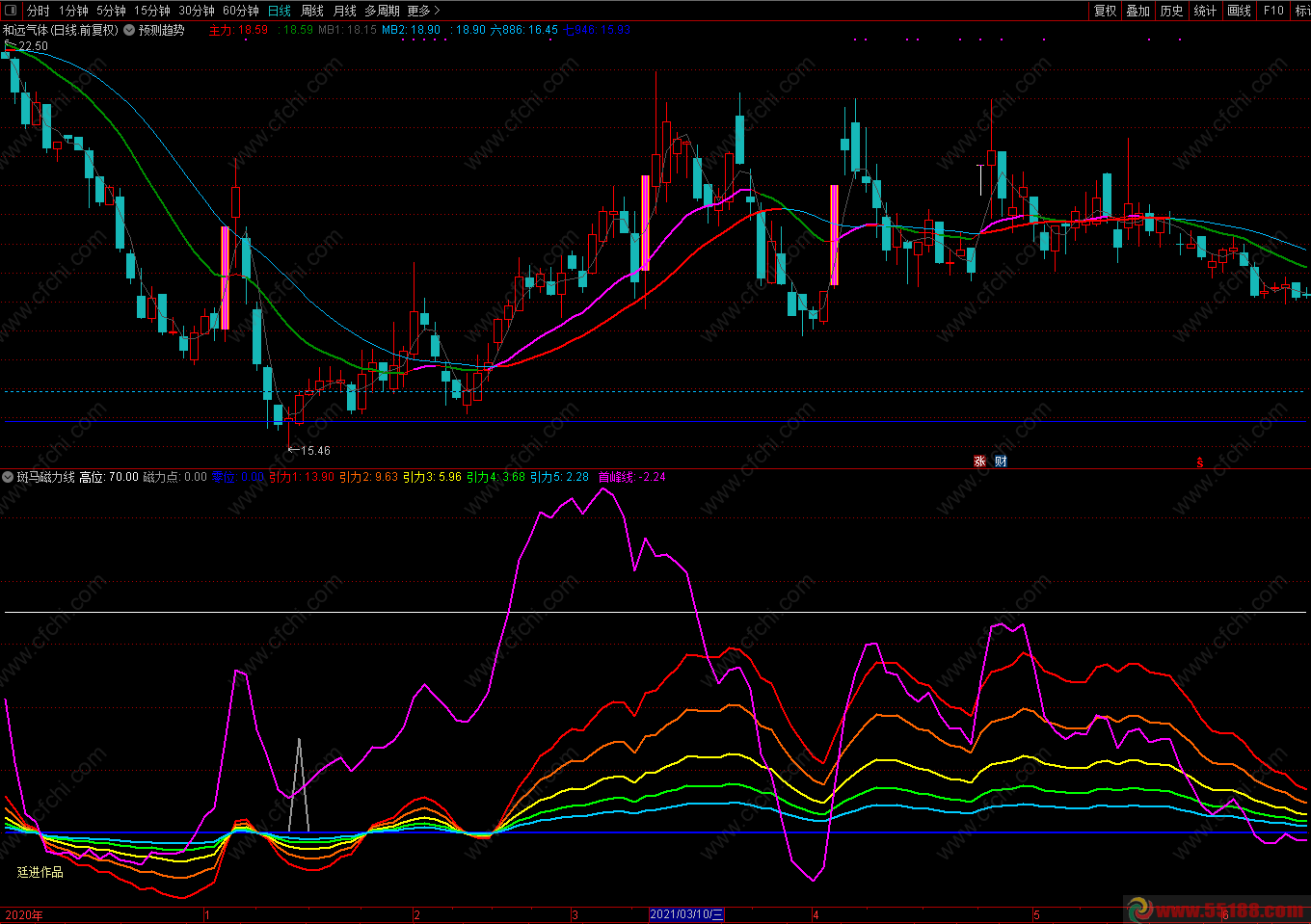Expand the main chart indicator dropdown arrow
This screenshot has width=1311, height=924.
[x=129, y=30]
